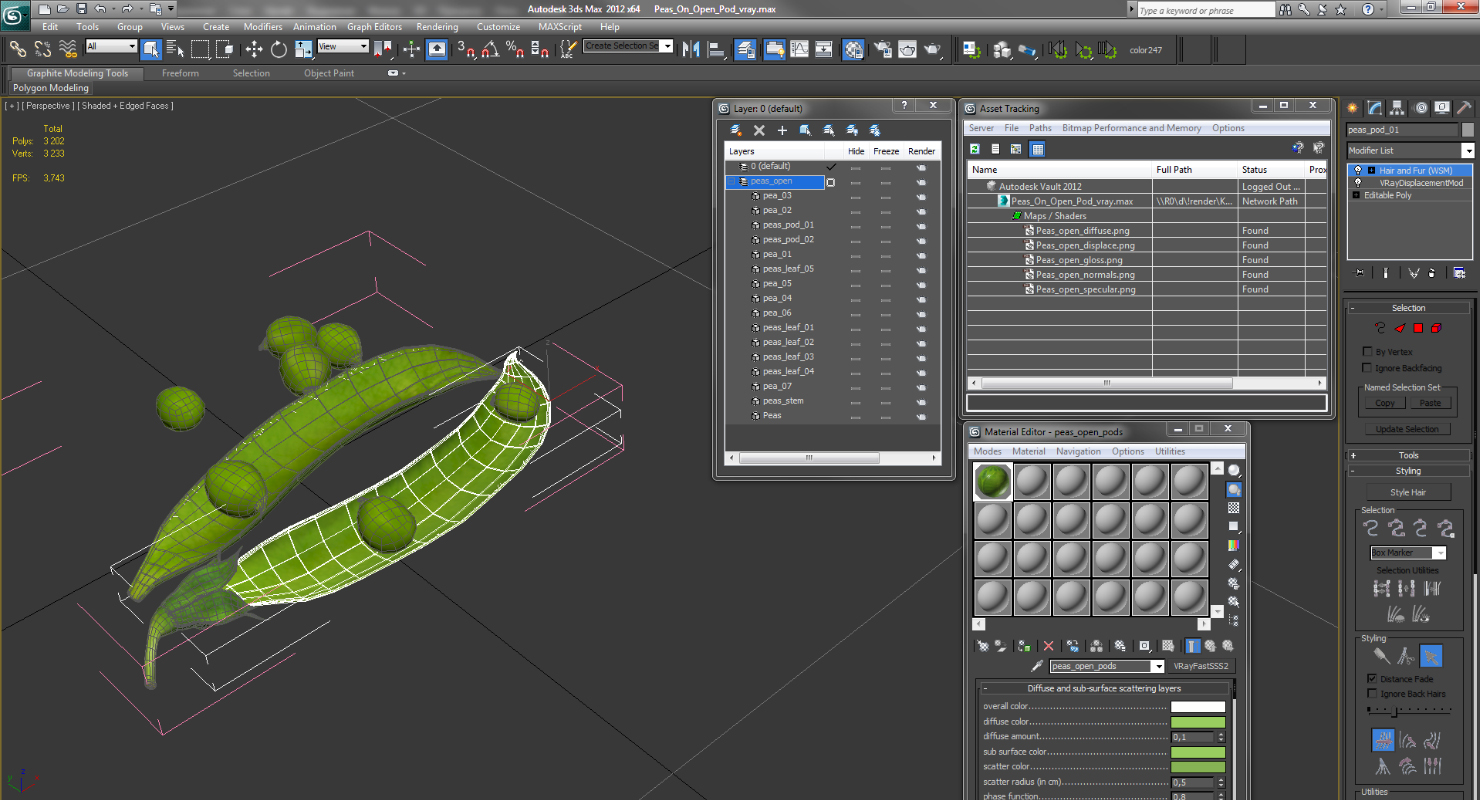1480x800 pixels.
Task: Open the peas_open_pods material name dropdown
Action: pos(1107,666)
